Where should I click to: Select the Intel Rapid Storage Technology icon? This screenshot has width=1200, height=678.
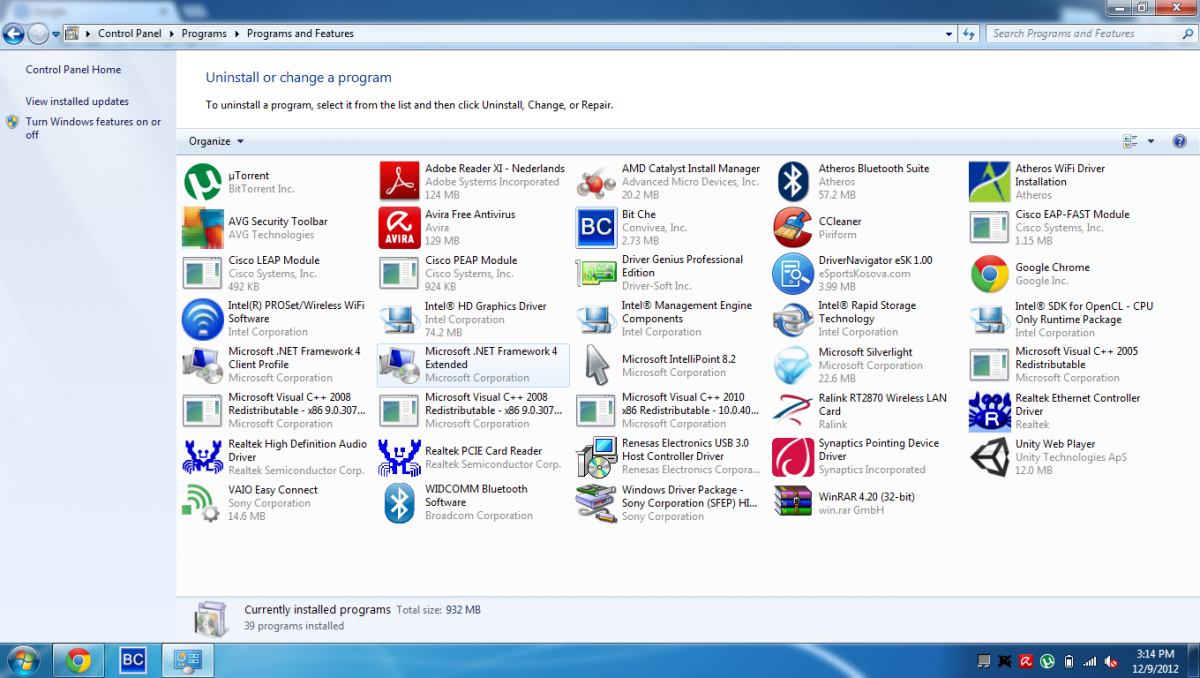pos(793,319)
